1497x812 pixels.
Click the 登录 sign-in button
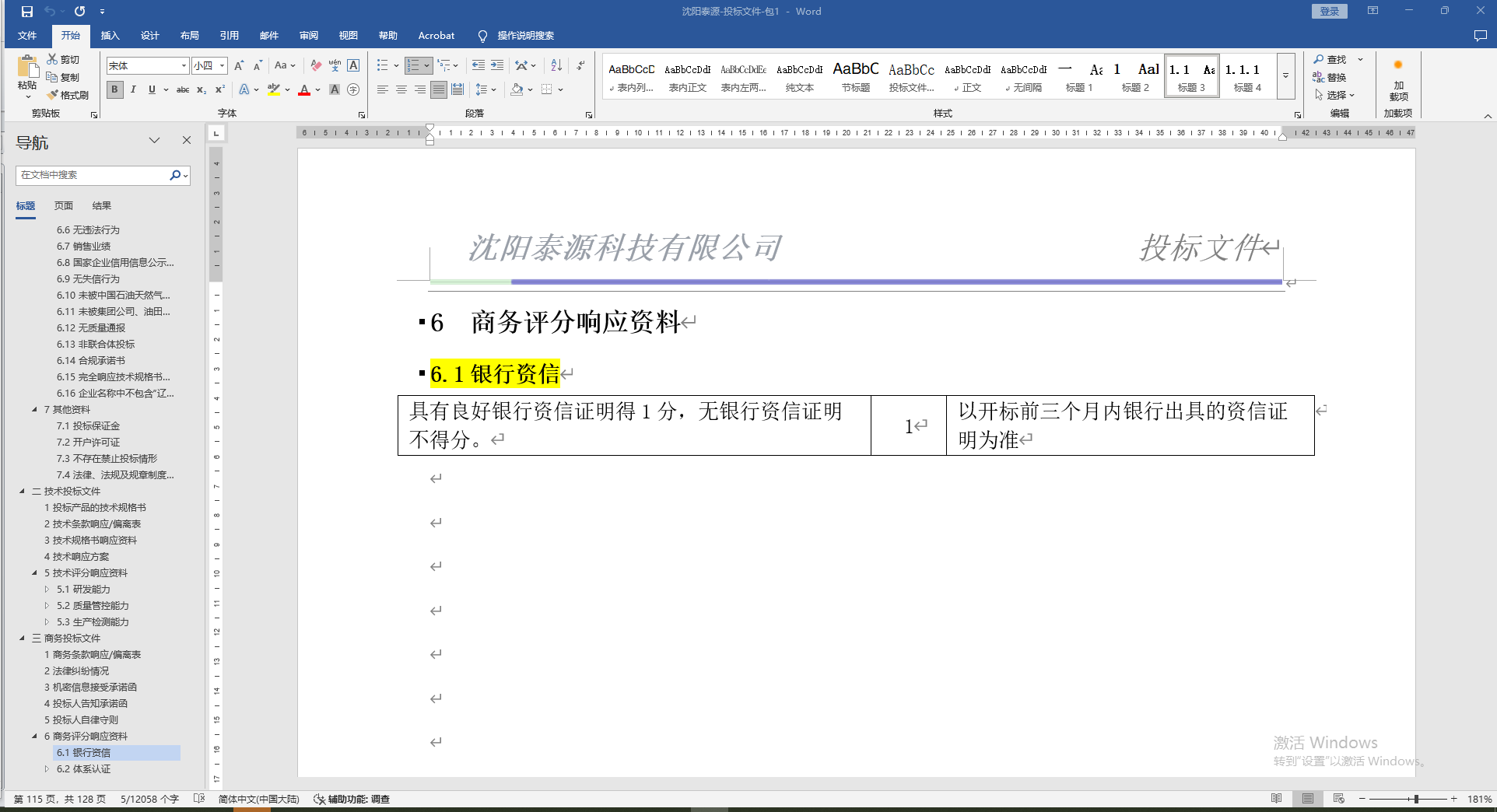1330,11
